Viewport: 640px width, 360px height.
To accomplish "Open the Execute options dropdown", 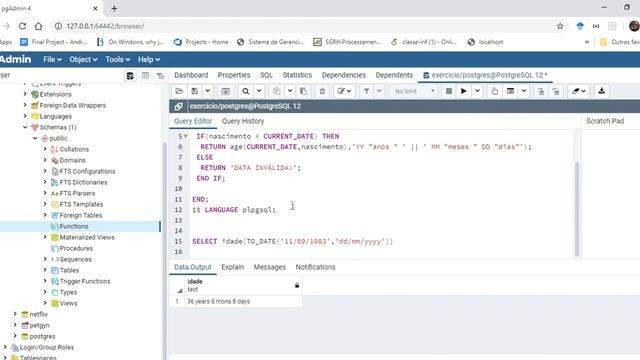I will click(477, 91).
